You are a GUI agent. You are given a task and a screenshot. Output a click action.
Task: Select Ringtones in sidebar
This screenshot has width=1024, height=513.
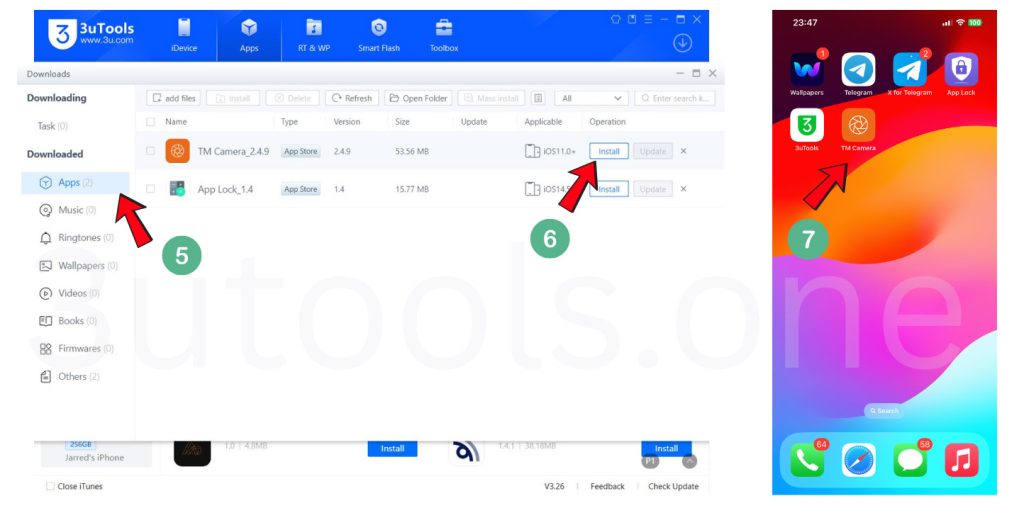tap(76, 238)
